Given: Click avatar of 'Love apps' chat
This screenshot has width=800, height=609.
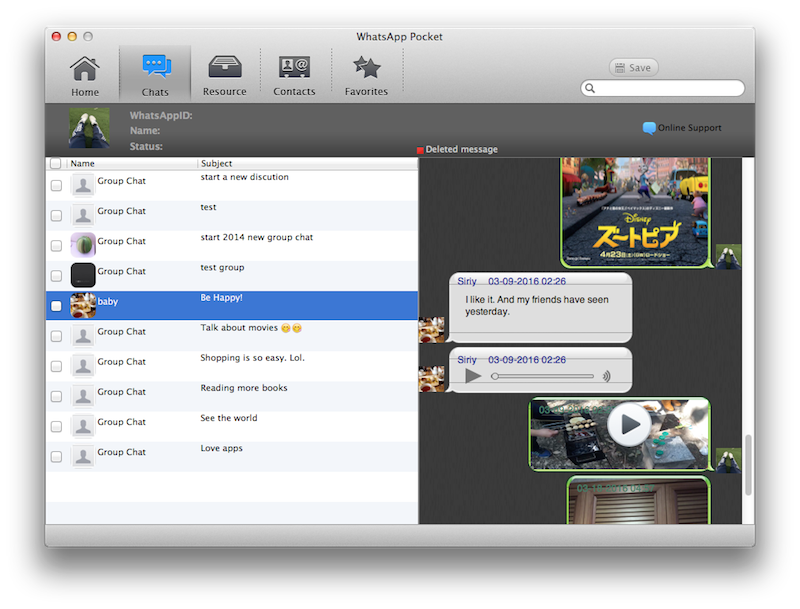Looking at the screenshot, I should pos(83,456).
